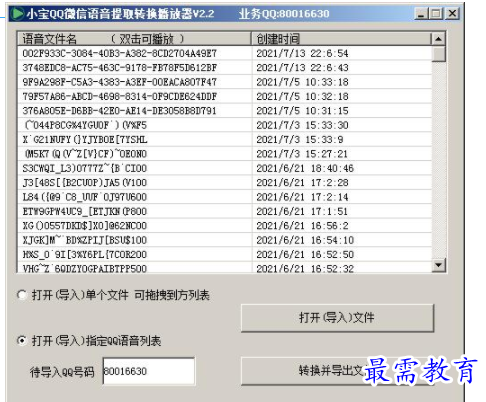
Task: Click the 转换并导出文件 button
Action: [337, 371]
